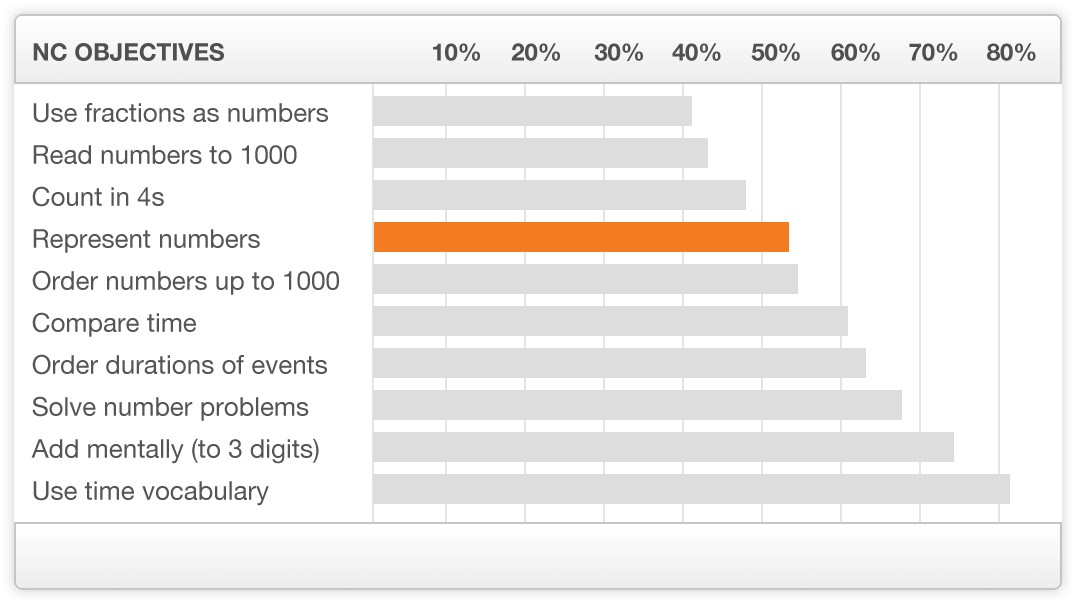
Task: Click the Count in 4s objective
Action: 98,197
